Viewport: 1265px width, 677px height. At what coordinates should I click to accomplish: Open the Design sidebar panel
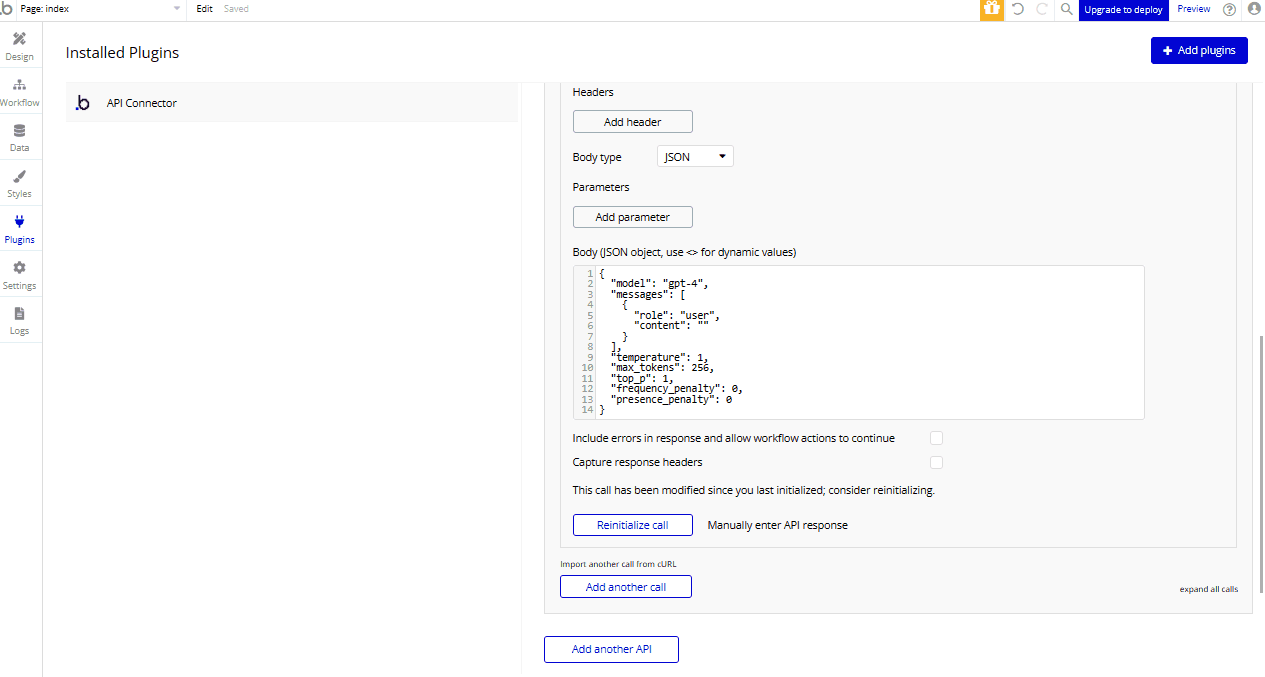(19, 47)
